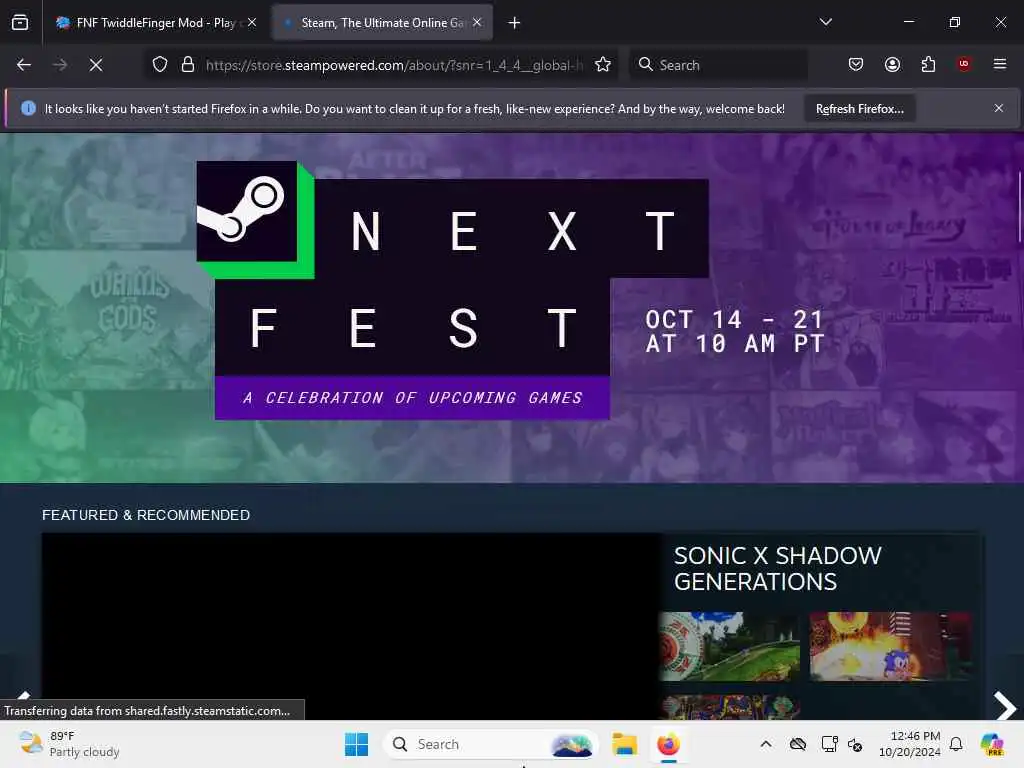The width and height of the screenshot is (1024, 768).
Task: Open Save to Pocket button
Action: [856, 64]
